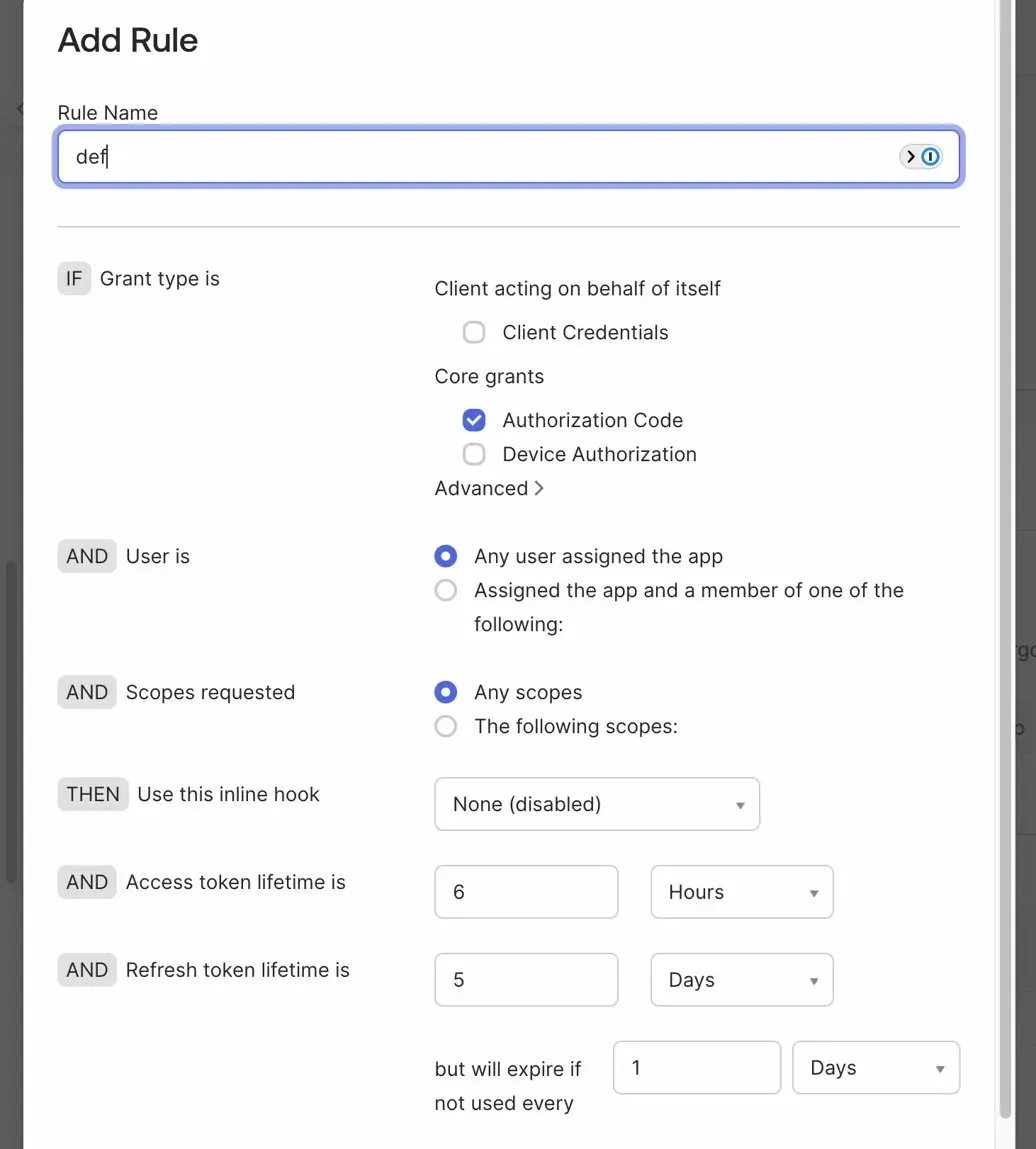
Task: Open the refresh token Days unit dropdown
Action: point(741,980)
